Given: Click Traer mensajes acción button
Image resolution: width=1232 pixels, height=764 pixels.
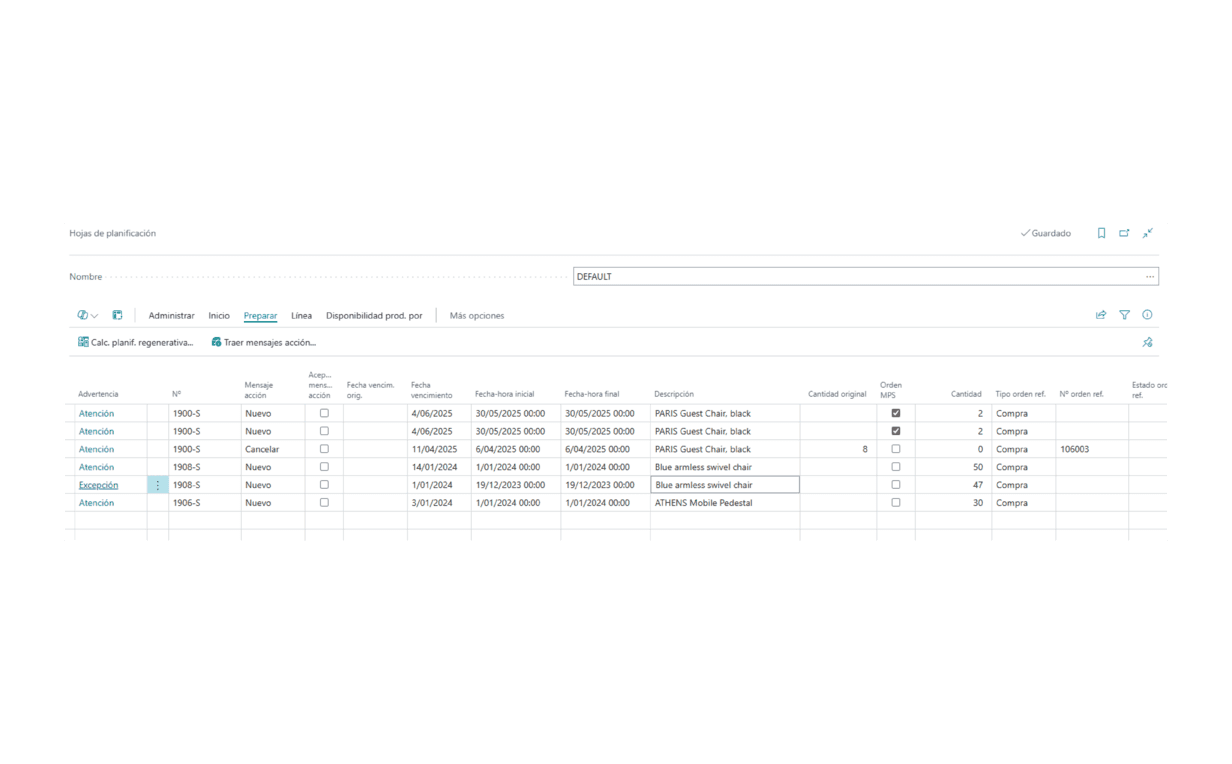Looking at the screenshot, I should (264, 342).
